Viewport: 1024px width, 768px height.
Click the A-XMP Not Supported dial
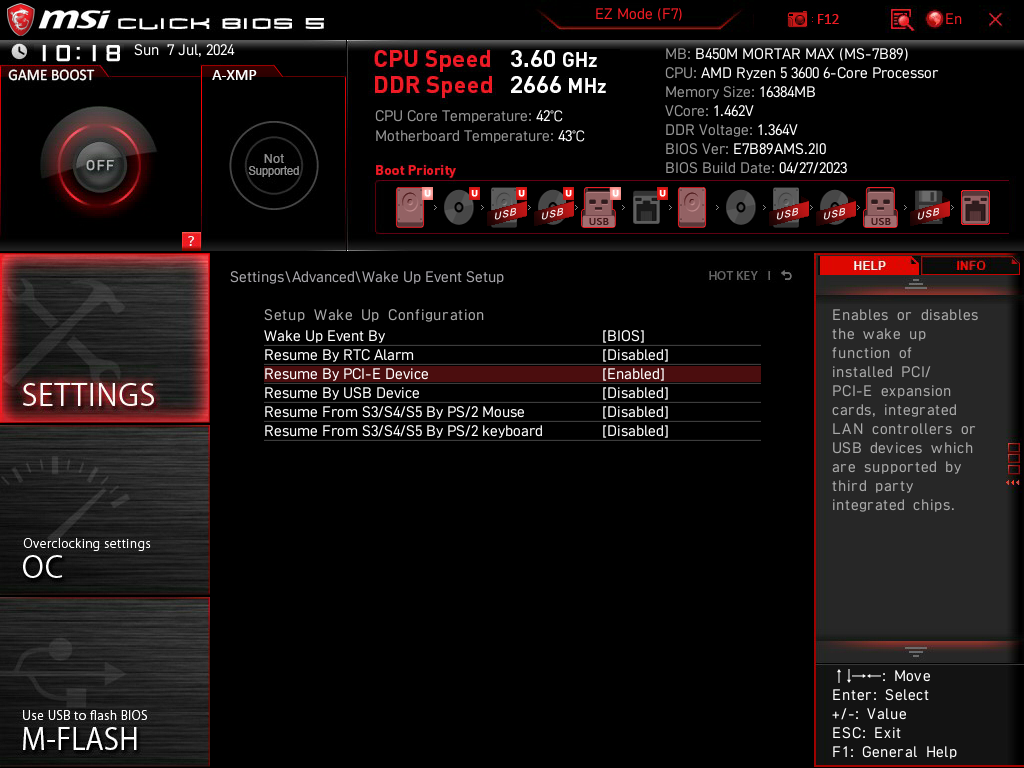274,165
